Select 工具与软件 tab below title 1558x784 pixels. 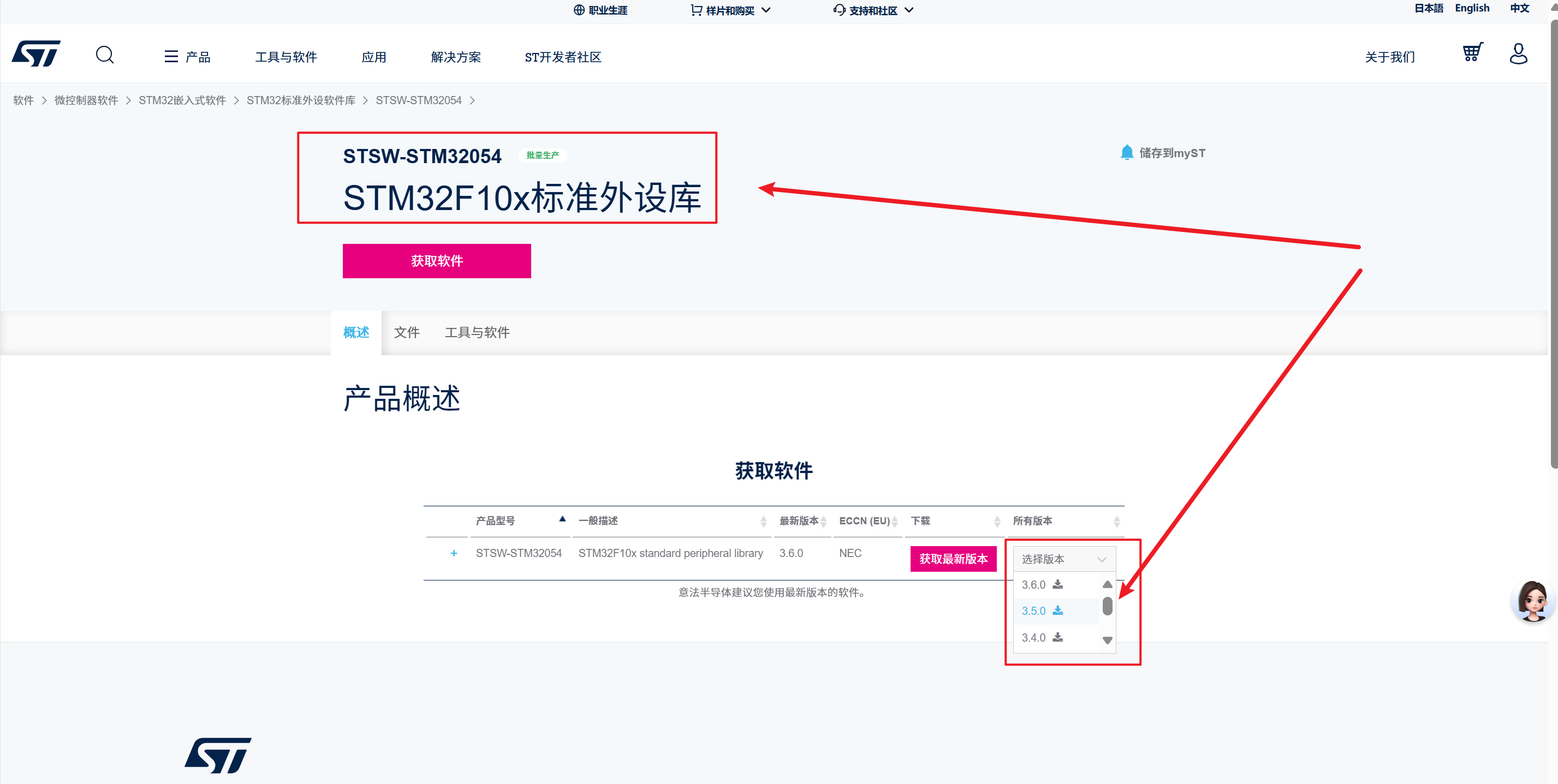click(477, 332)
